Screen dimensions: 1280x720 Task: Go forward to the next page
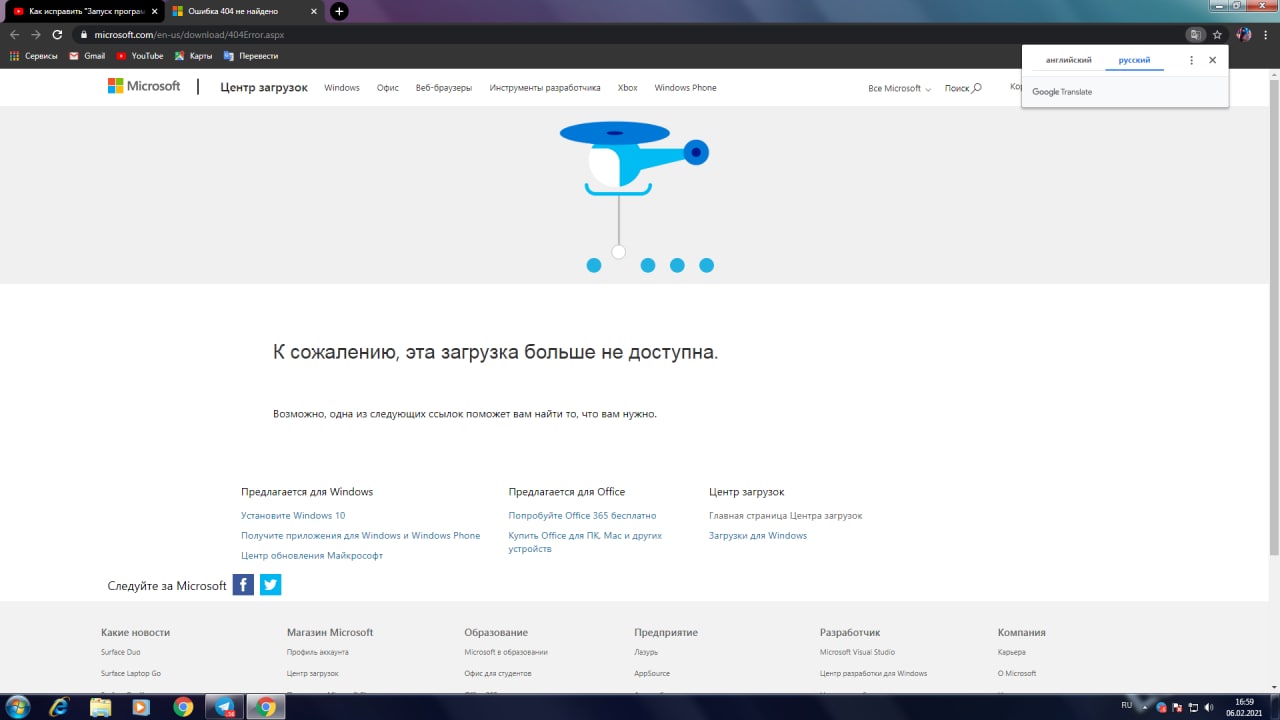(36, 34)
